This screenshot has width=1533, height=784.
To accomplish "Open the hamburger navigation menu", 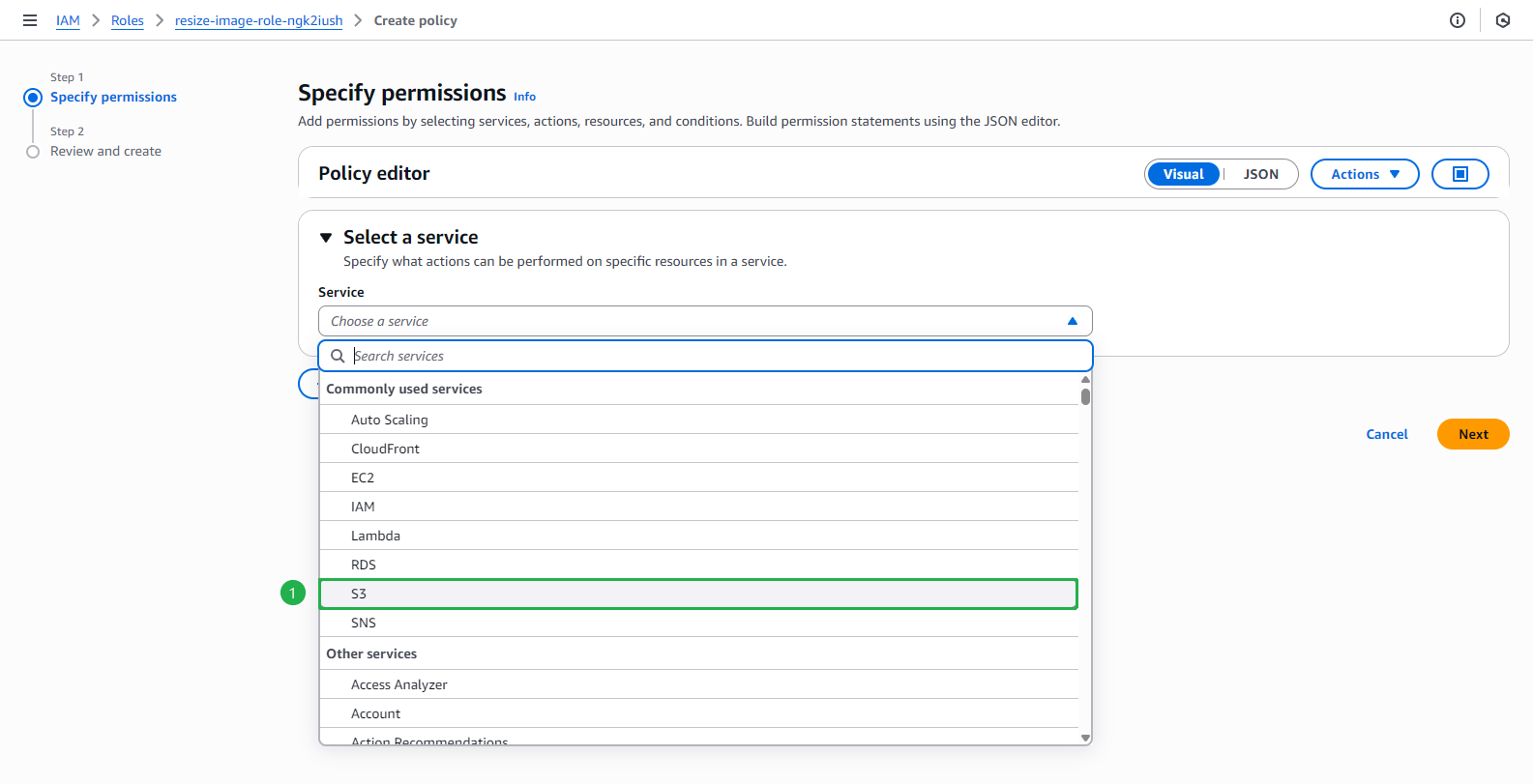I will pos(30,20).
